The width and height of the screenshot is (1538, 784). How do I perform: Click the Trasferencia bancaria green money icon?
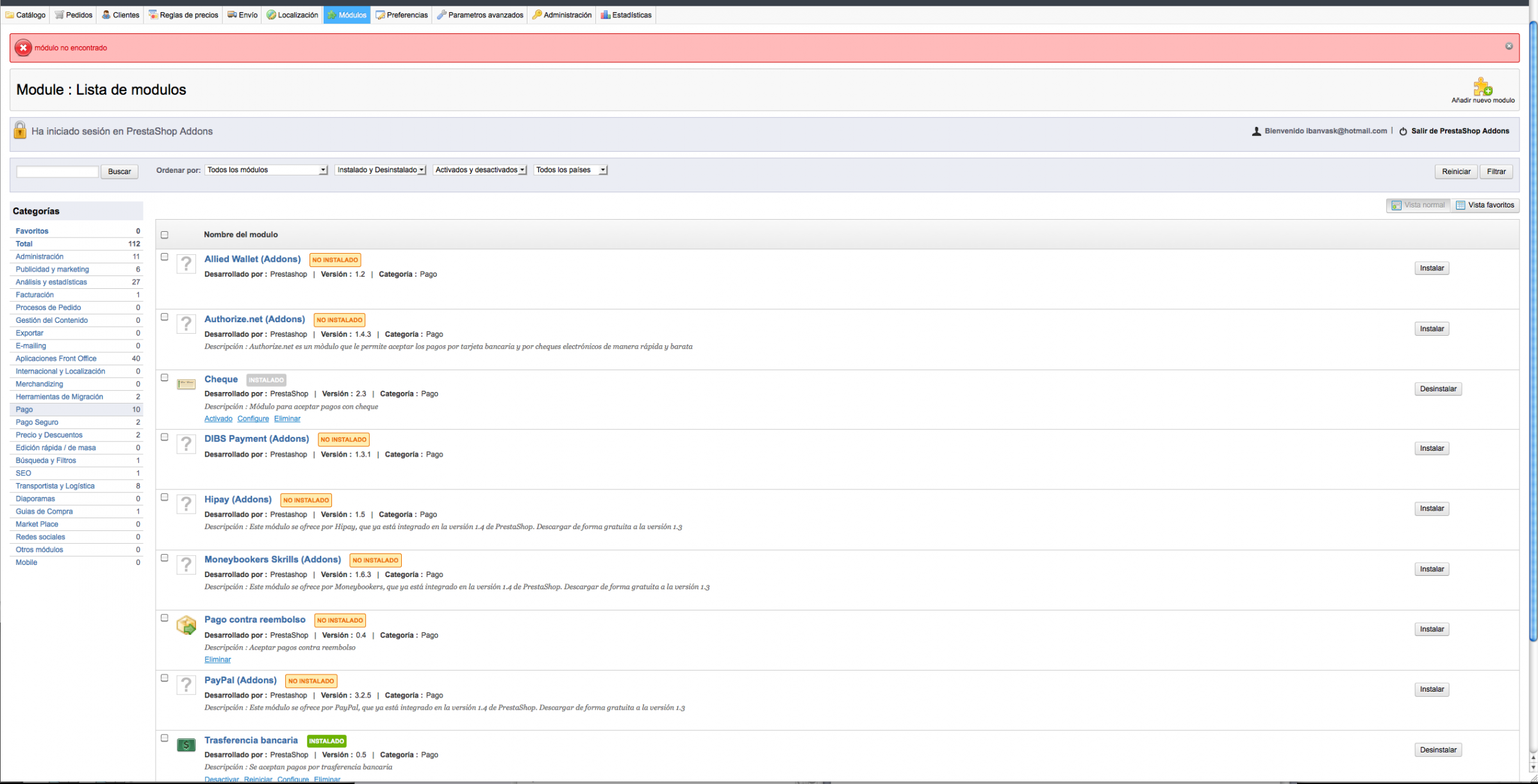click(186, 745)
